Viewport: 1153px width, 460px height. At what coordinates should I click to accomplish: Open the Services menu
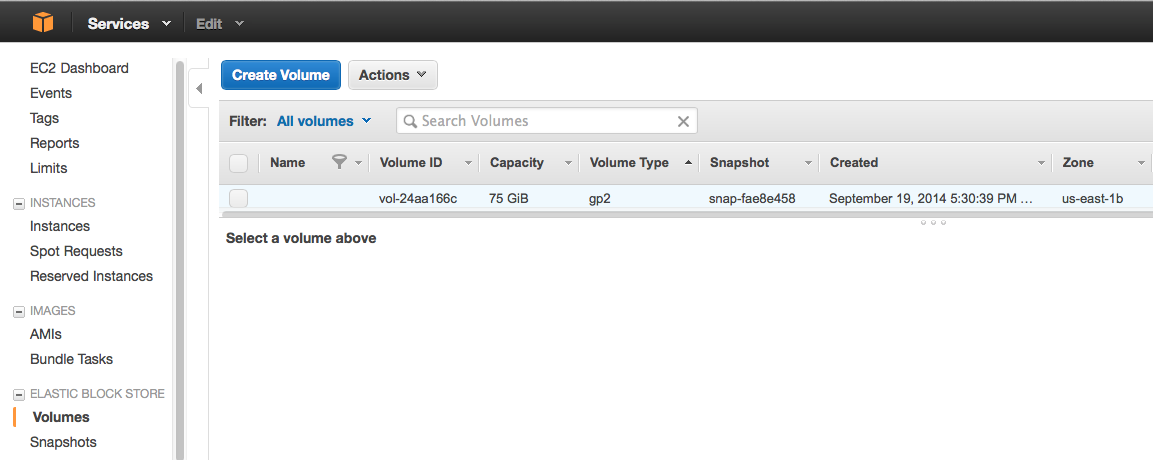point(128,23)
